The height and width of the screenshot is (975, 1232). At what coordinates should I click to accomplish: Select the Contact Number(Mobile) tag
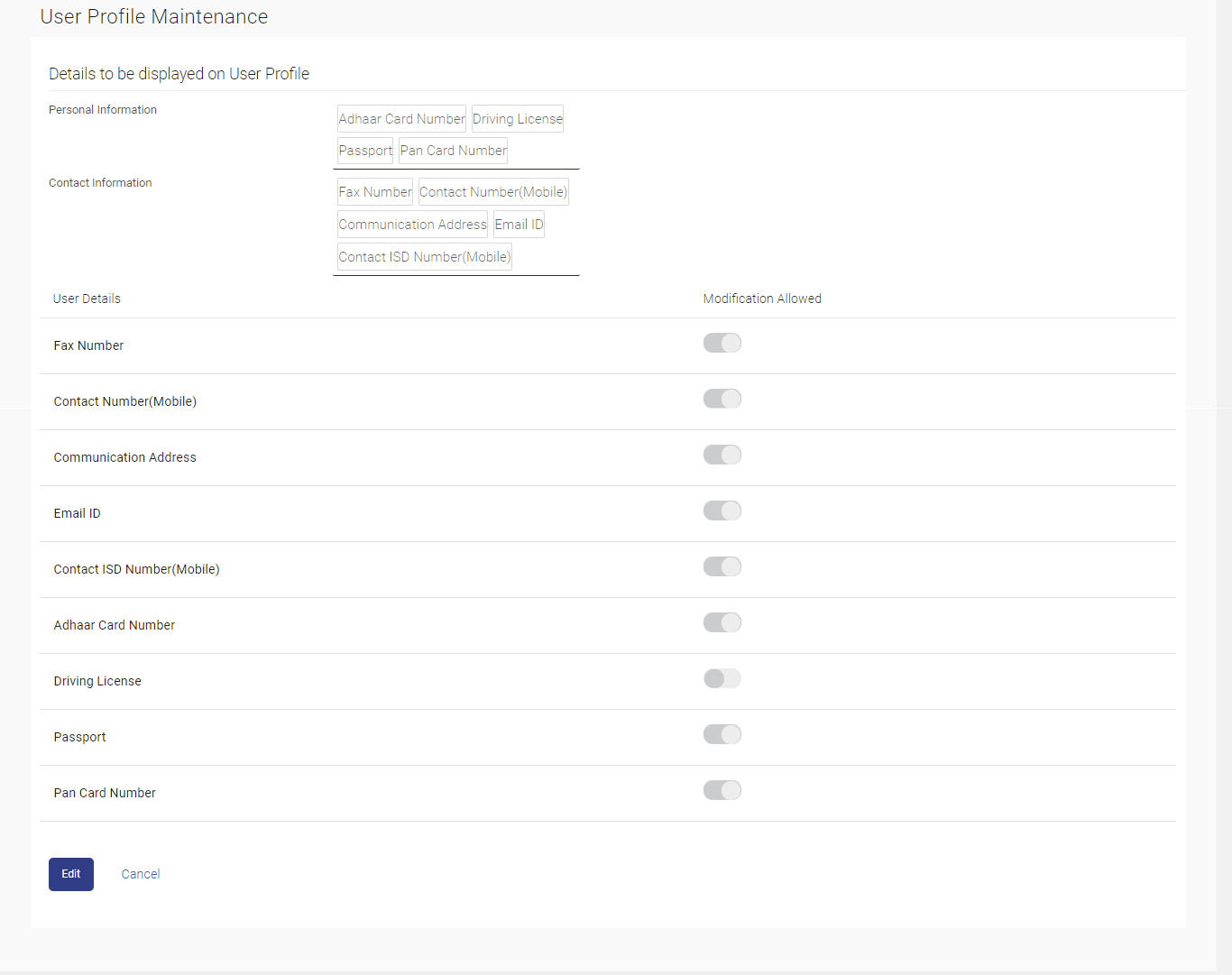492,192
